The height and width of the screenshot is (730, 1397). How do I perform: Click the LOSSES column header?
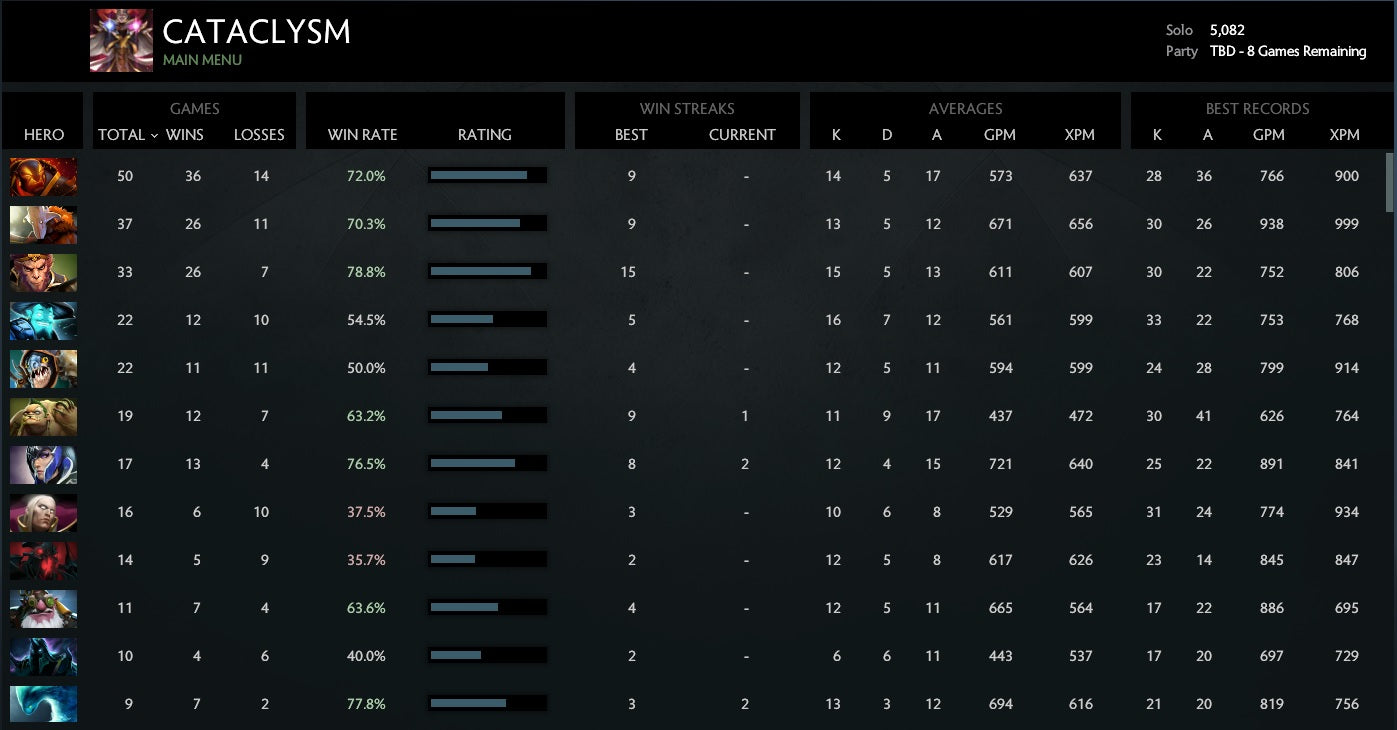pyautogui.click(x=259, y=135)
